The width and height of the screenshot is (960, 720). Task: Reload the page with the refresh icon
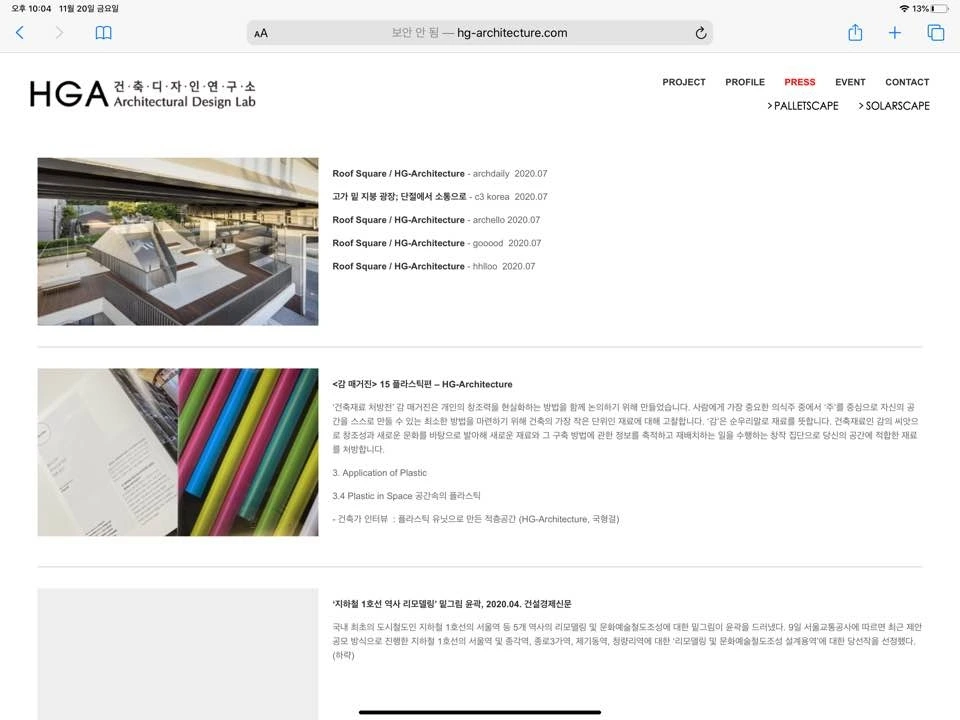[x=701, y=33]
